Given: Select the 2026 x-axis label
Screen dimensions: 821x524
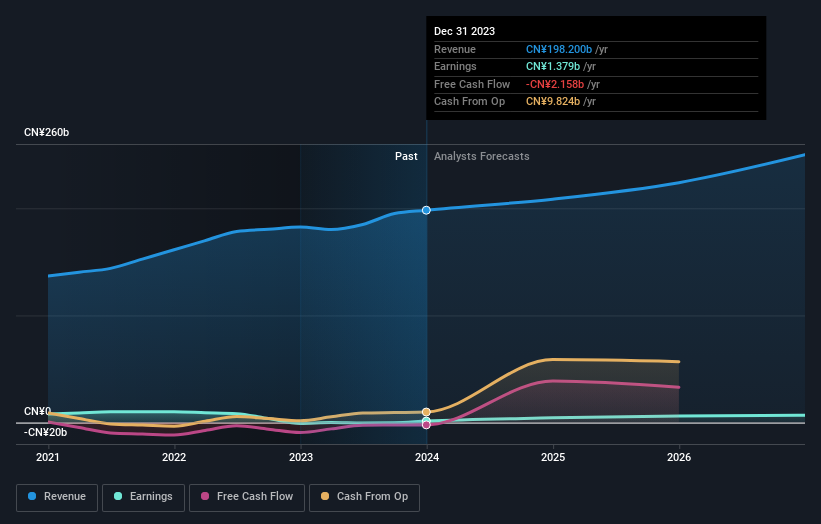Looking at the screenshot, I should [x=679, y=457].
